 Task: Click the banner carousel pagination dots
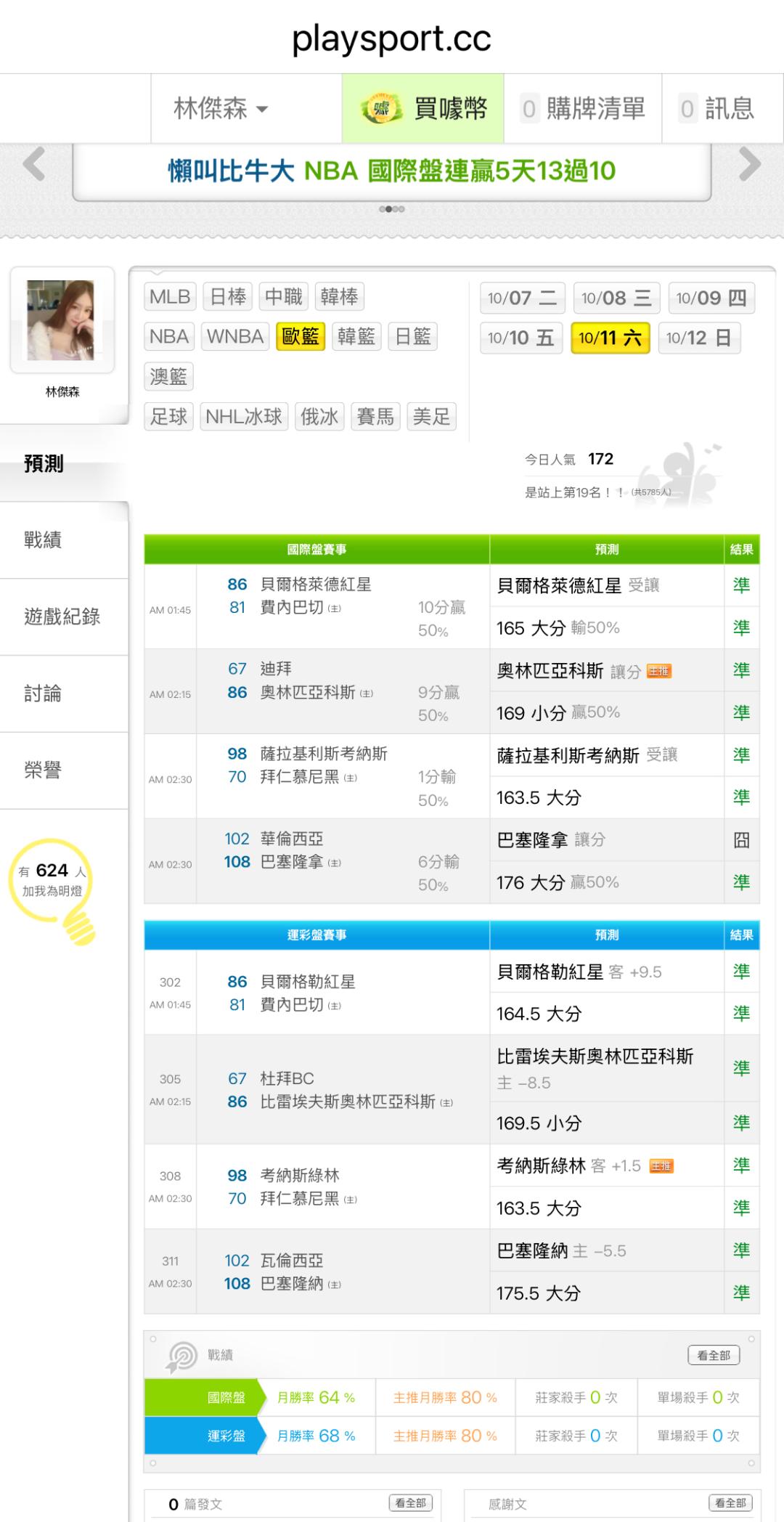tap(391, 209)
